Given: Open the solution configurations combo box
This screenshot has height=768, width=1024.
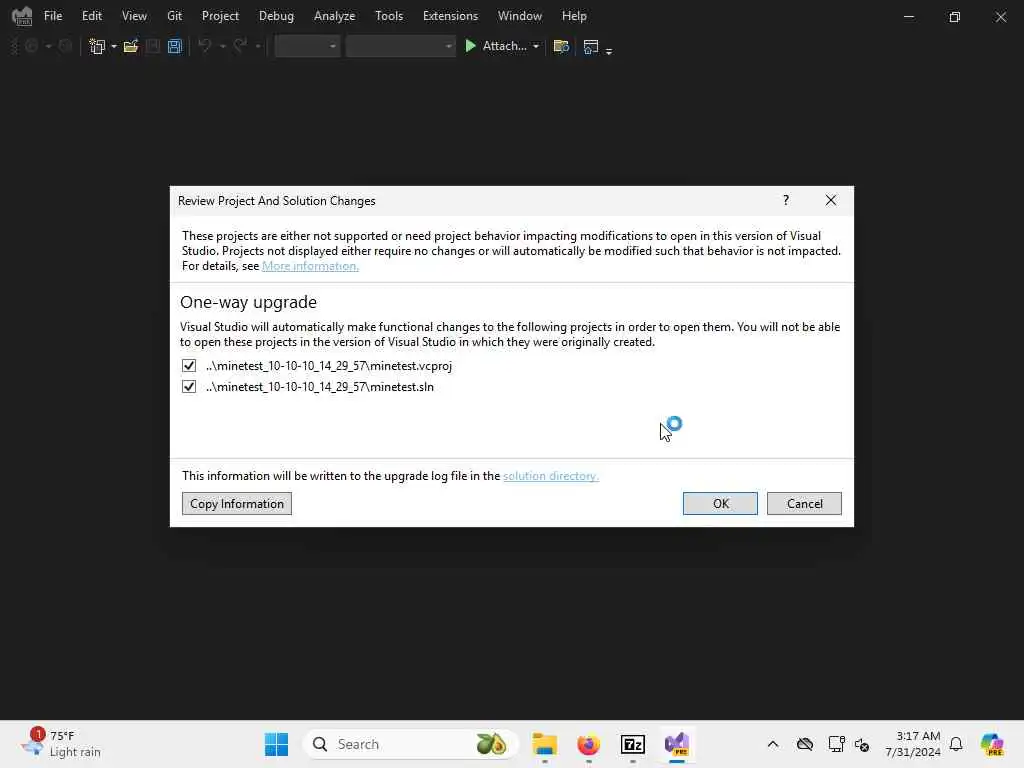Looking at the screenshot, I should (307, 46).
